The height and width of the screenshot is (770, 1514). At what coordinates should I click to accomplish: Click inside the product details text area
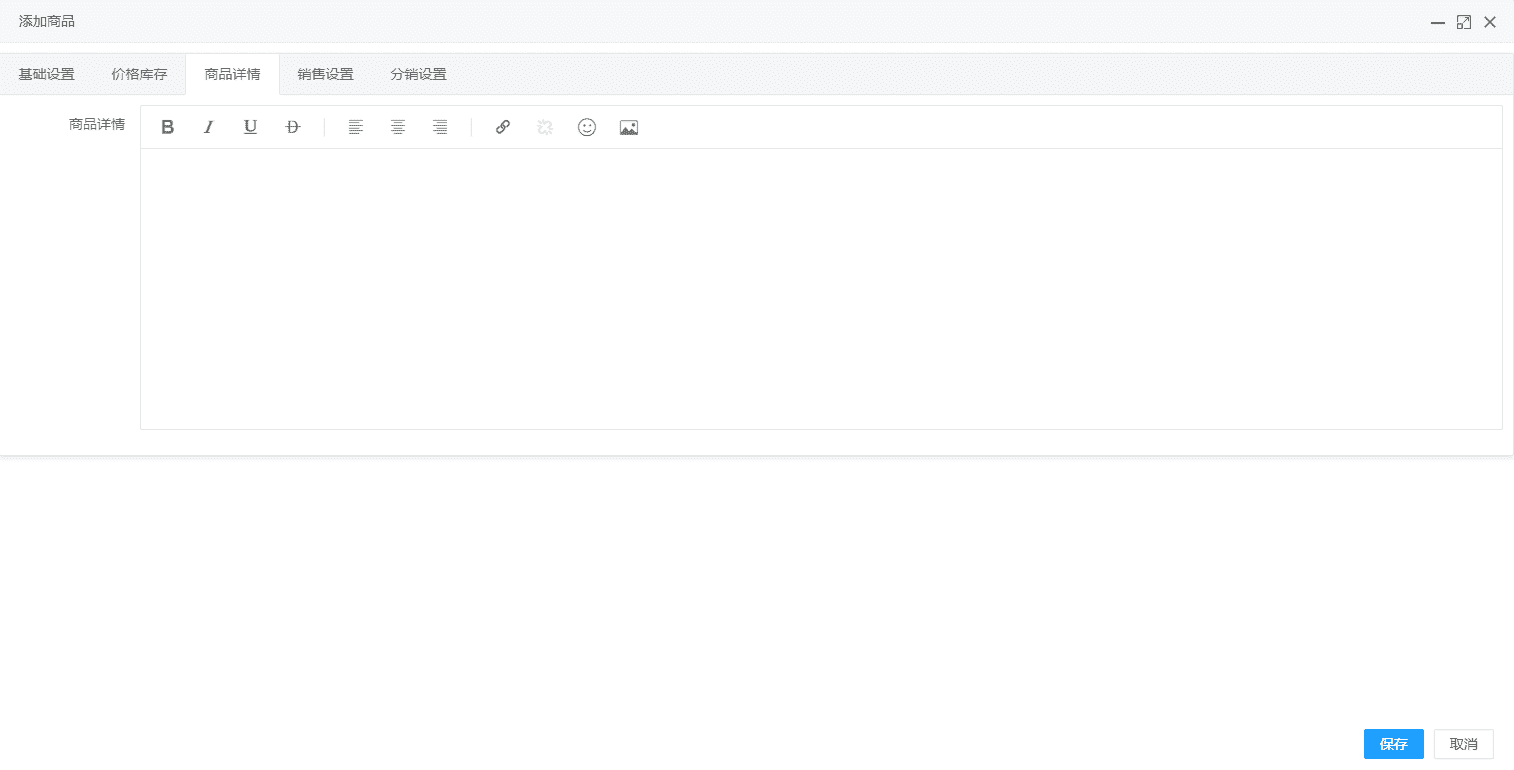tap(820, 288)
